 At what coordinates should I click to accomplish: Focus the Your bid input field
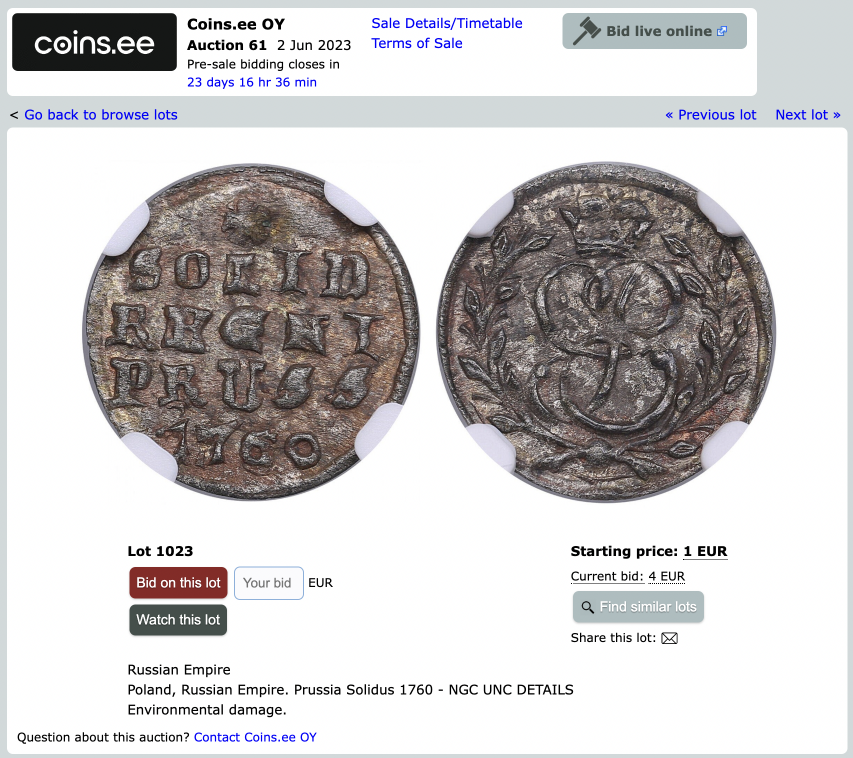(269, 583)
